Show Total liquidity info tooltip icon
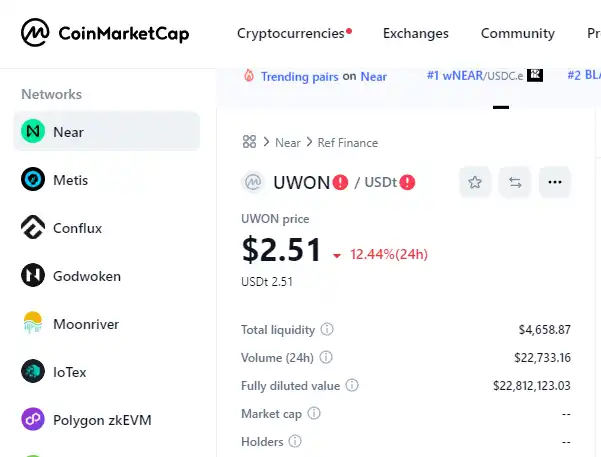601x457 pixels. pyautogui.click(x=327, y=329)
